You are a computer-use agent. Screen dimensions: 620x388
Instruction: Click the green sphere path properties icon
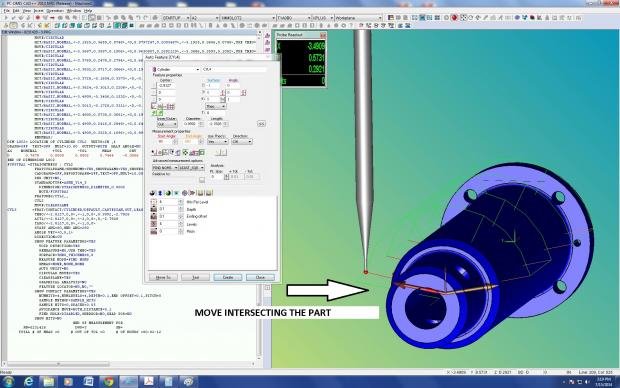(168, 193)
